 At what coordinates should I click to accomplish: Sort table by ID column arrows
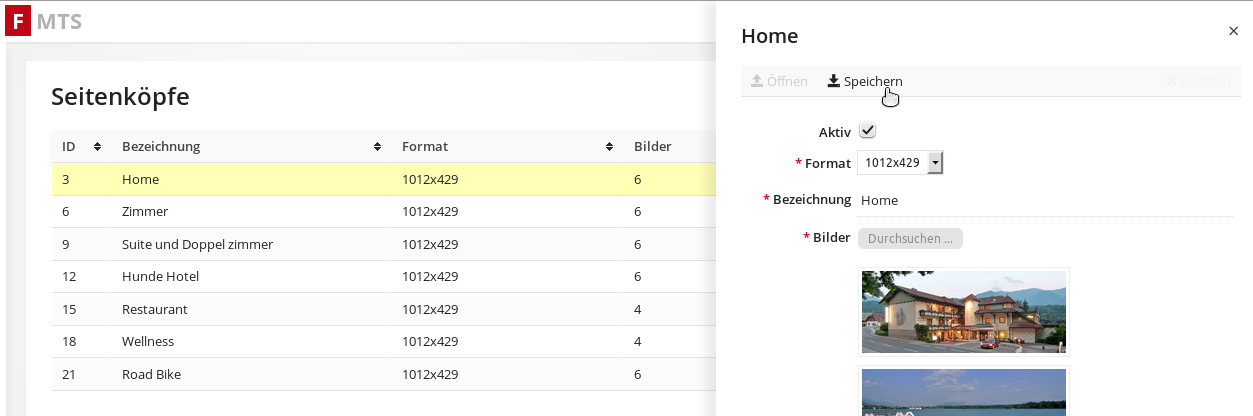pos(97,147)
